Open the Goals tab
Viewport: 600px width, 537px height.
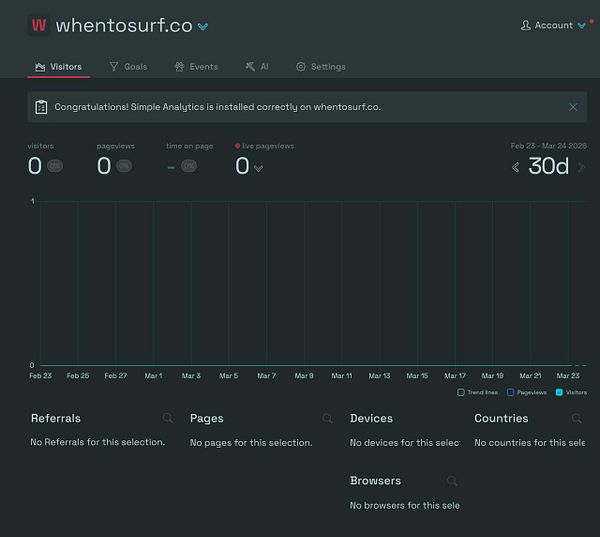128,67
